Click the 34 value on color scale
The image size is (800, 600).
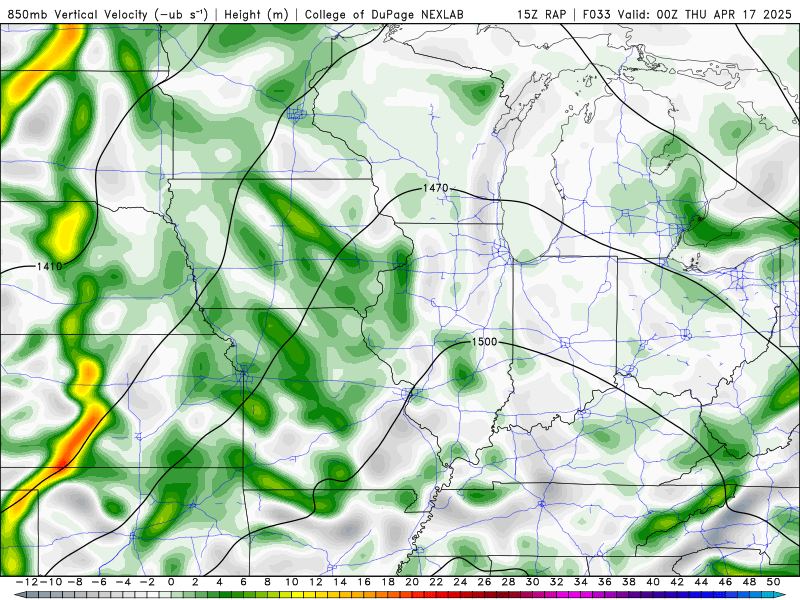pyautogui.click(x=581, y=582)
